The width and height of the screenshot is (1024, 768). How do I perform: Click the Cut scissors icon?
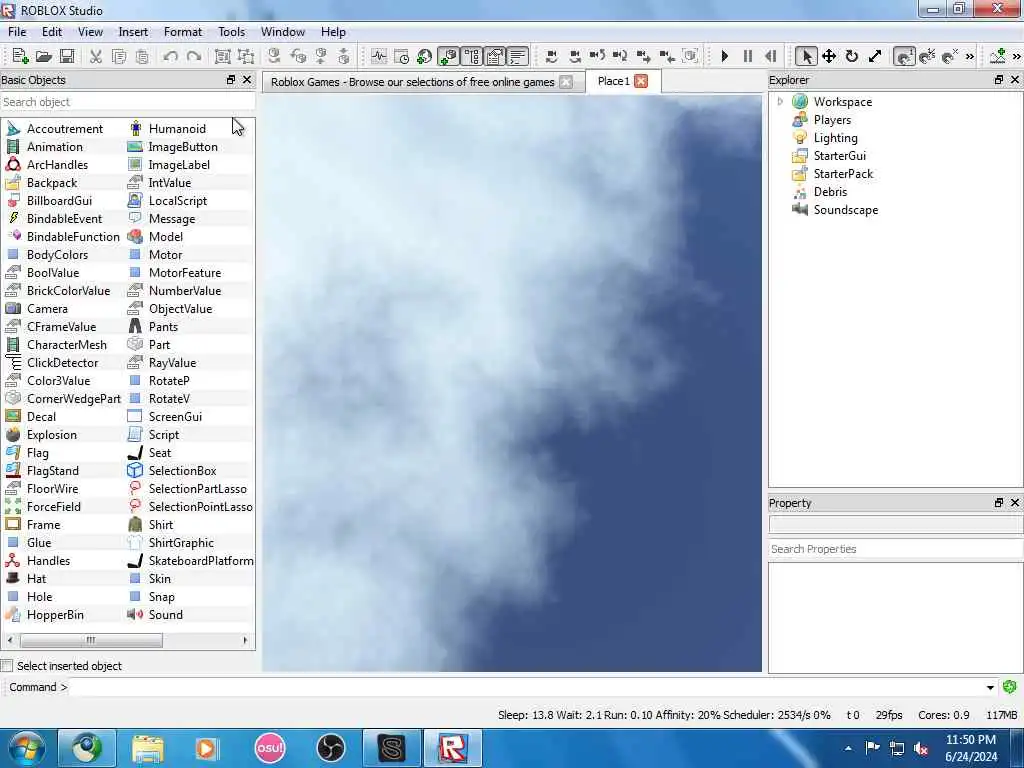(x=96, y=56)
